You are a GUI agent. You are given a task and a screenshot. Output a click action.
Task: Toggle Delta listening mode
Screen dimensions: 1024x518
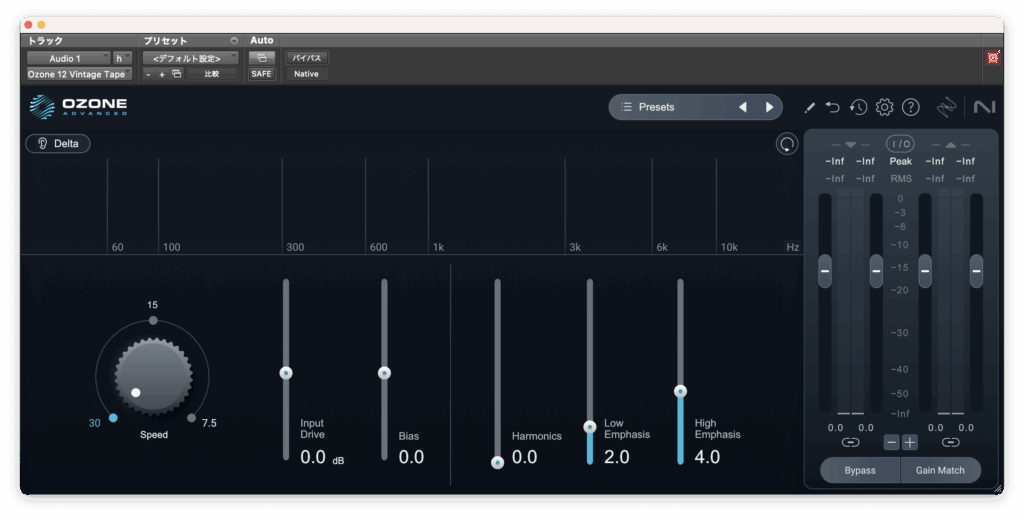pyautogui.click(x=58, y=143)
